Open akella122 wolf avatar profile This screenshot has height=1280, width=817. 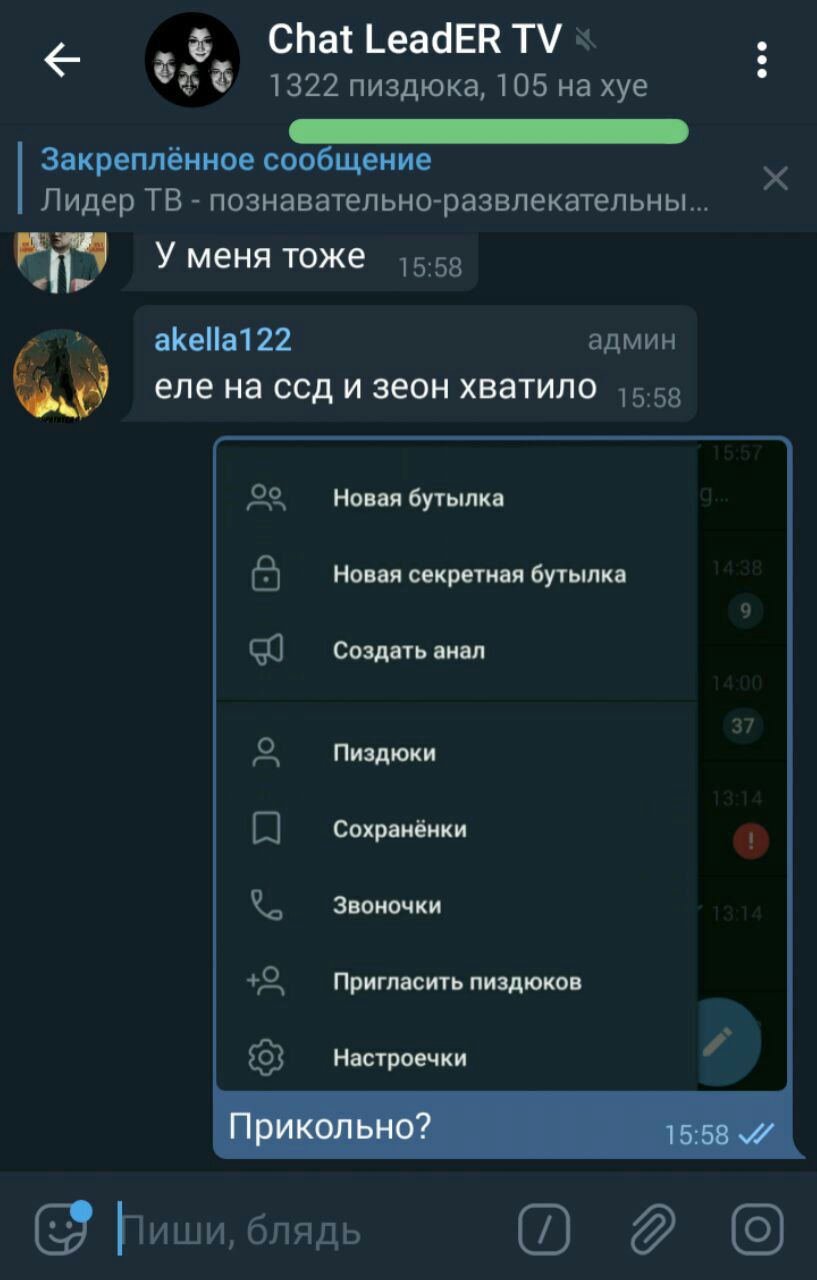click(x=61, y=375)
